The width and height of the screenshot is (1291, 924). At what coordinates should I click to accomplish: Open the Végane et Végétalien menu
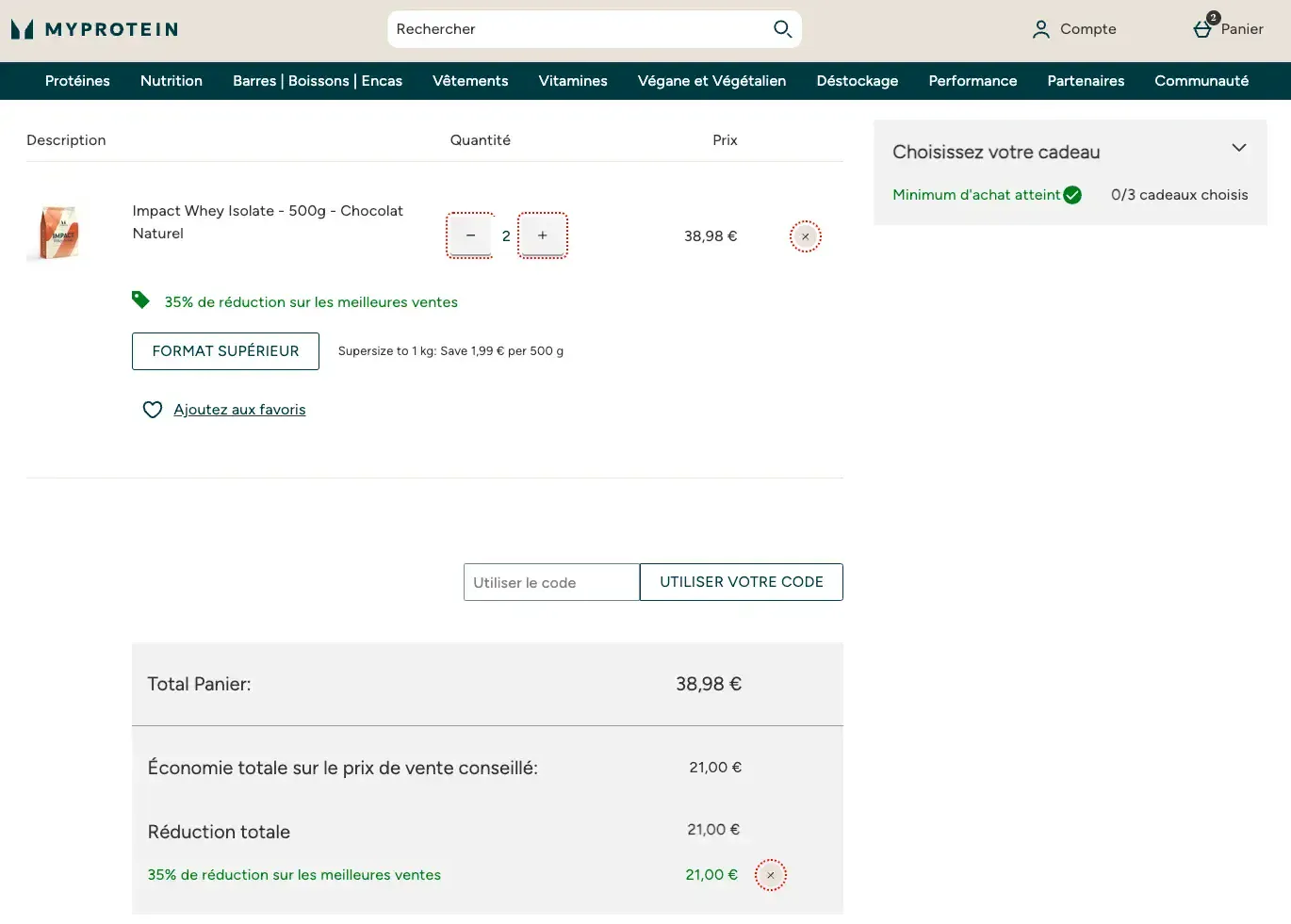(711, 81)
